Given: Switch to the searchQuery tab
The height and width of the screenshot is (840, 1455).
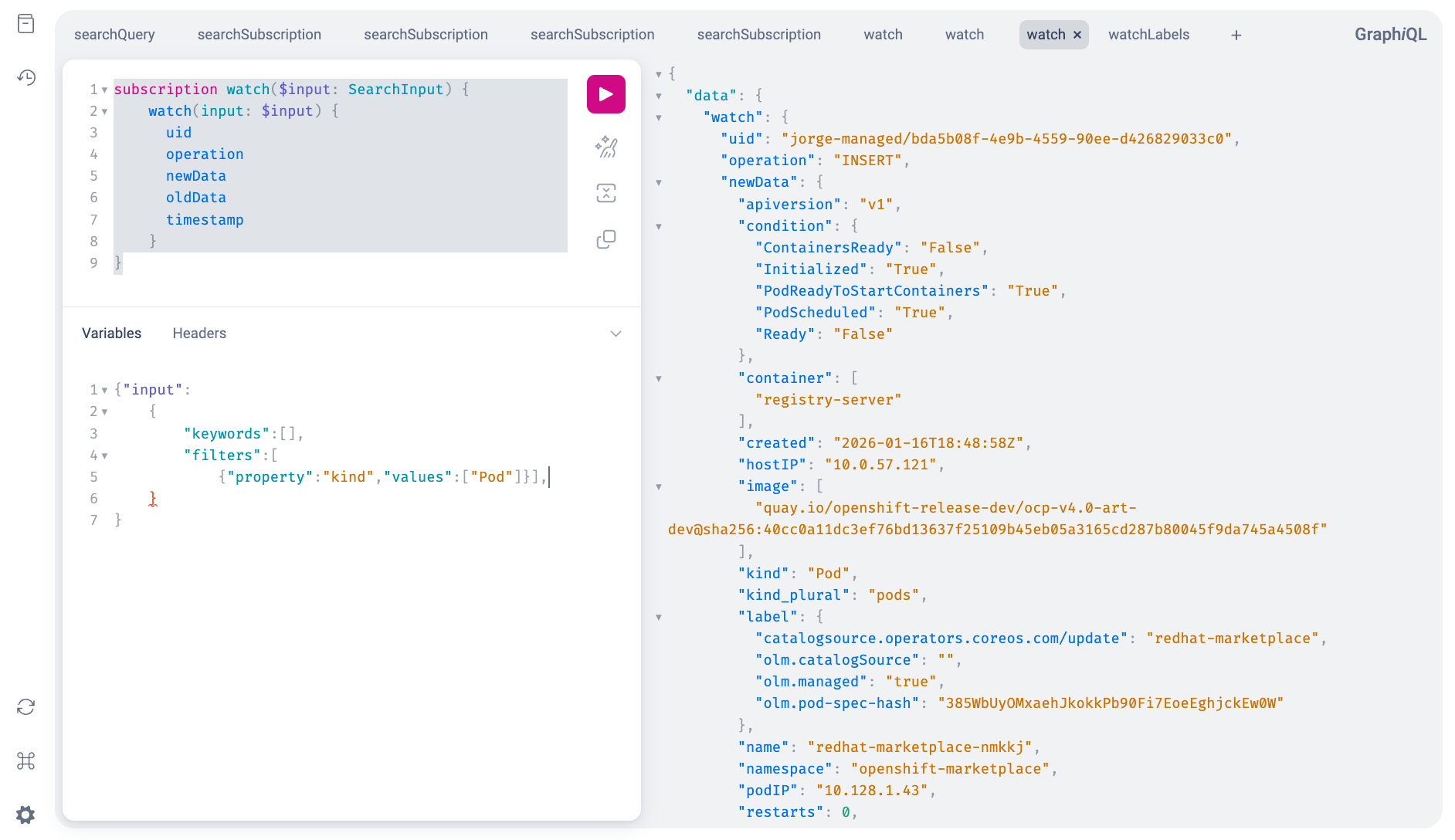Looking at the screenshot, I should point(114,35).
